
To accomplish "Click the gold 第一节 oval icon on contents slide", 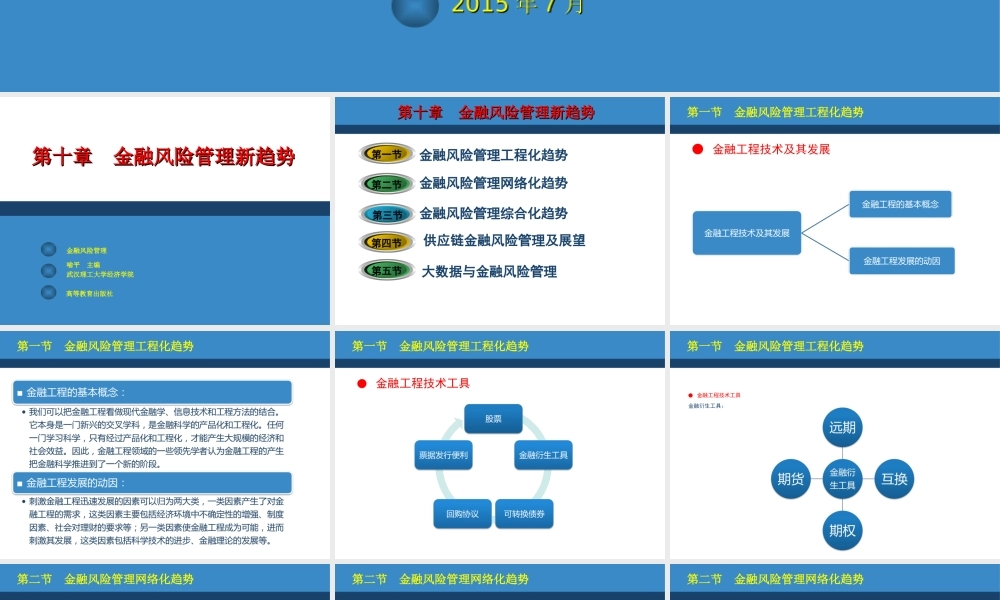I will pos(385,155).
